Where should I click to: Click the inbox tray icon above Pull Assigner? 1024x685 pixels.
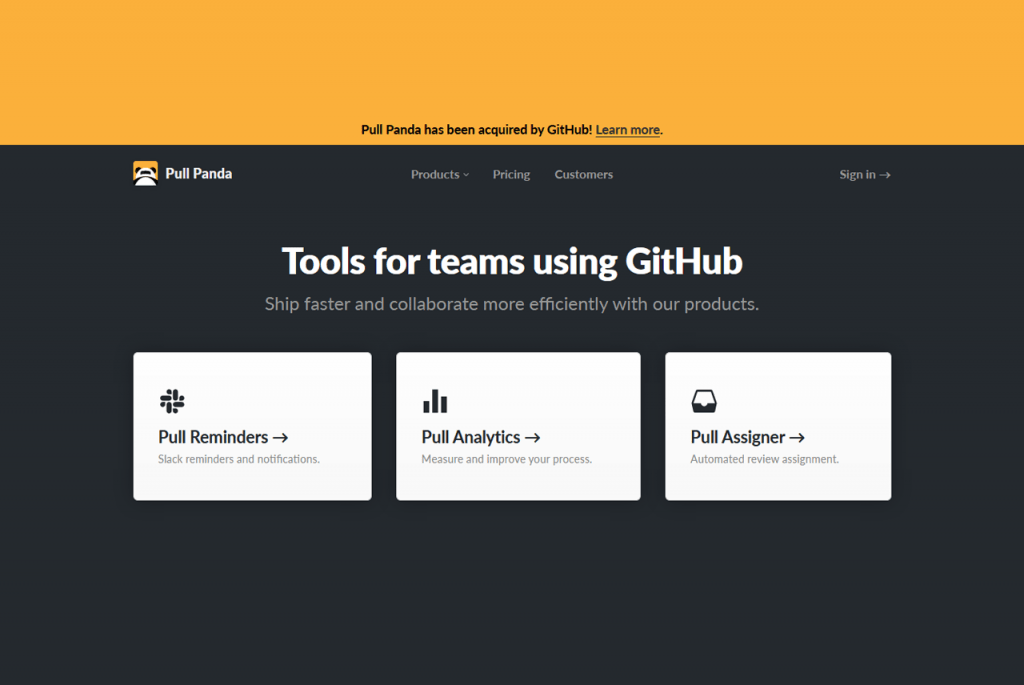click(x=703, y=399)
